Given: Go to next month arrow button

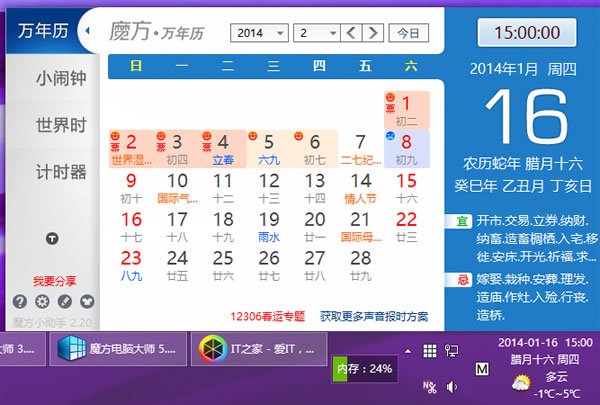Looking at the screenshot, I should [373, 33].
